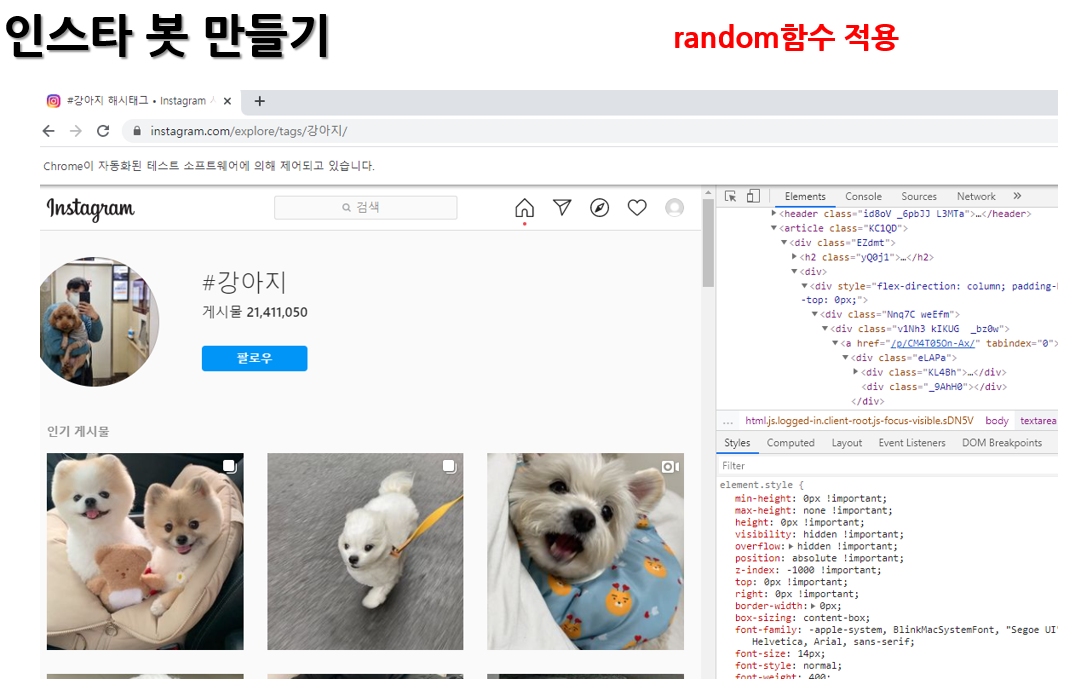Click the Instagram 검색 search box

coord(365,207)
